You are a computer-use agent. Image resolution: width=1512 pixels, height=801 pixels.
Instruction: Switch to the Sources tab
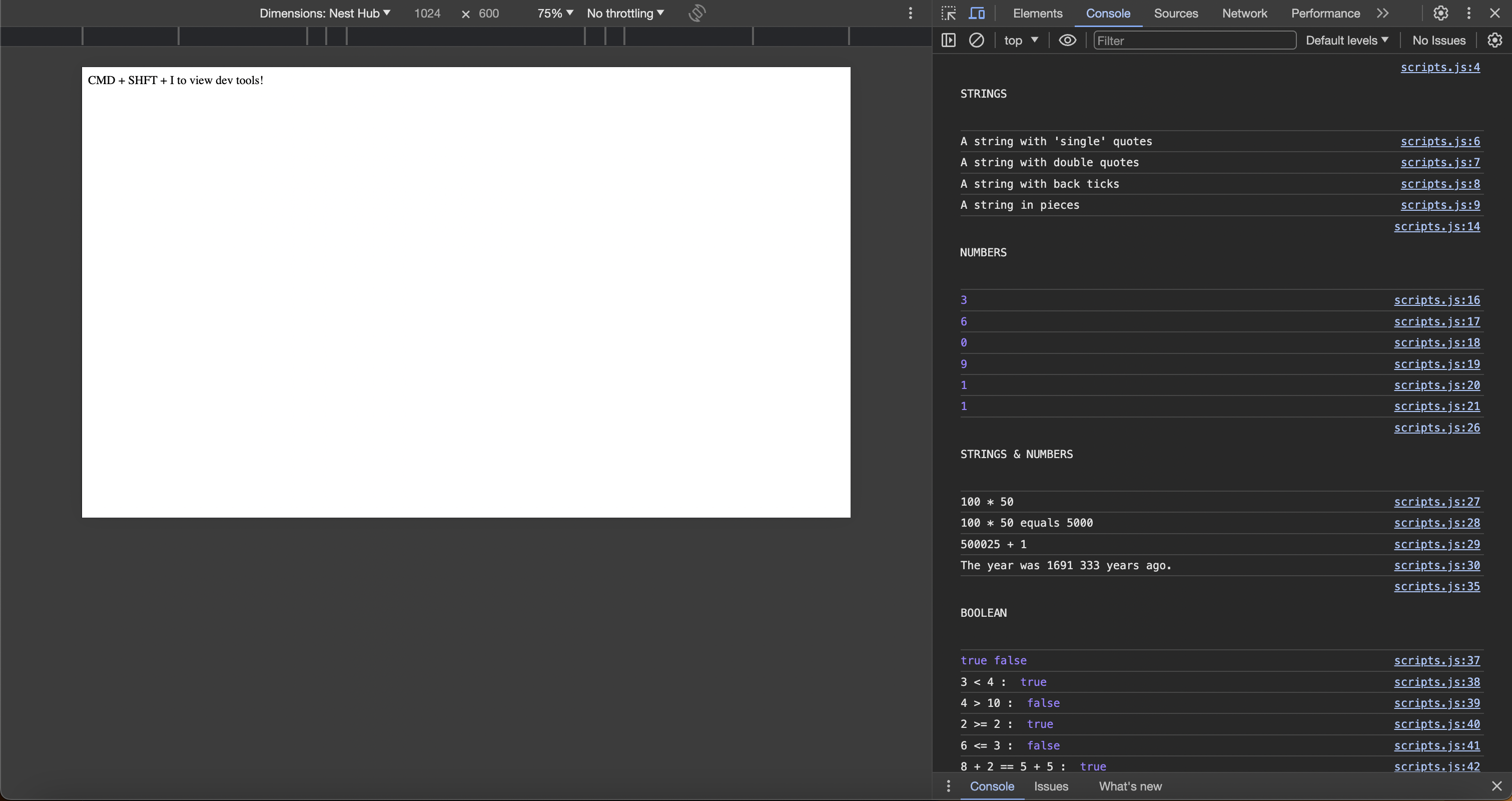(1176, 13)
